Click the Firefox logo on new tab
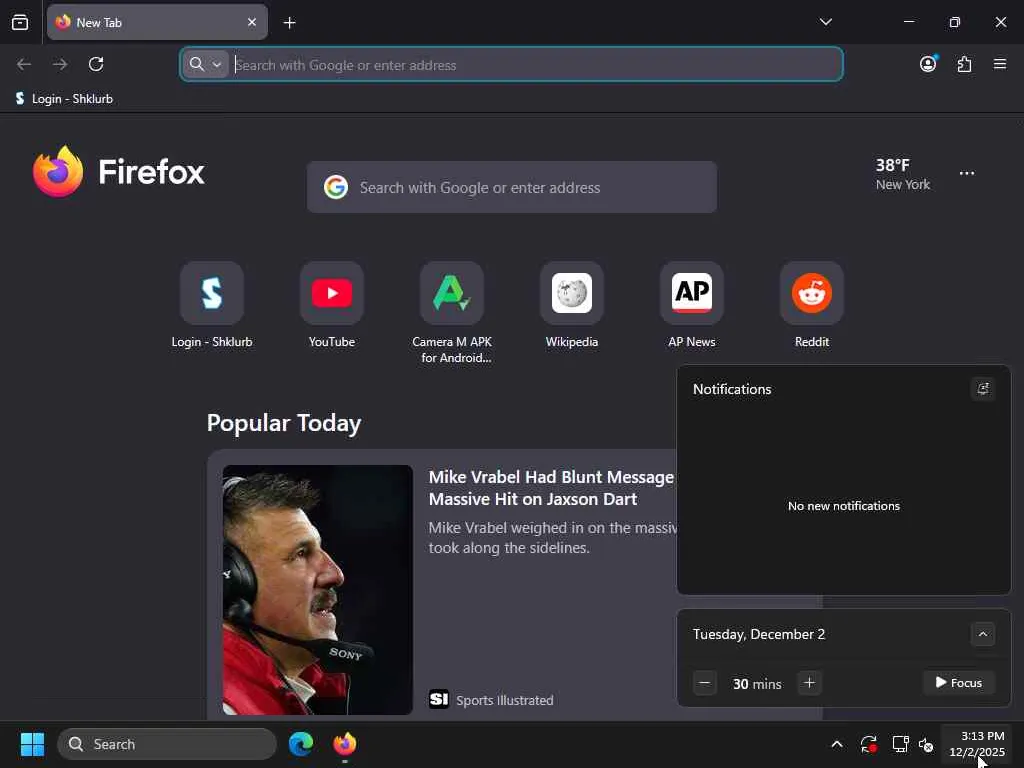This screenshot has width=1024, height=768. 119,172
